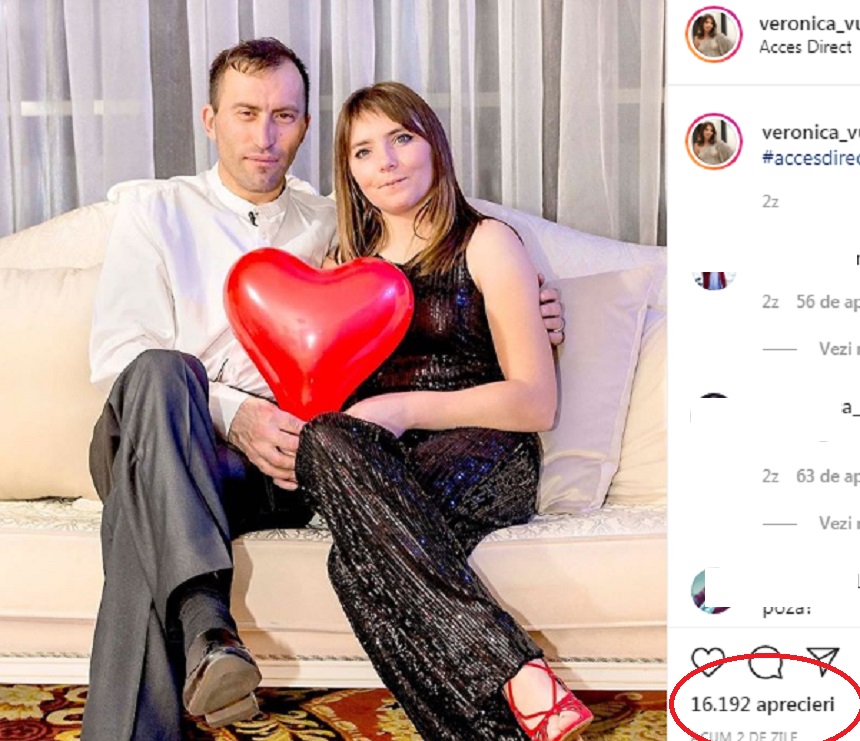Click the veronica_vu username in the caption
860x741 pixels.
pyautogui.click(x=810, y=133)
